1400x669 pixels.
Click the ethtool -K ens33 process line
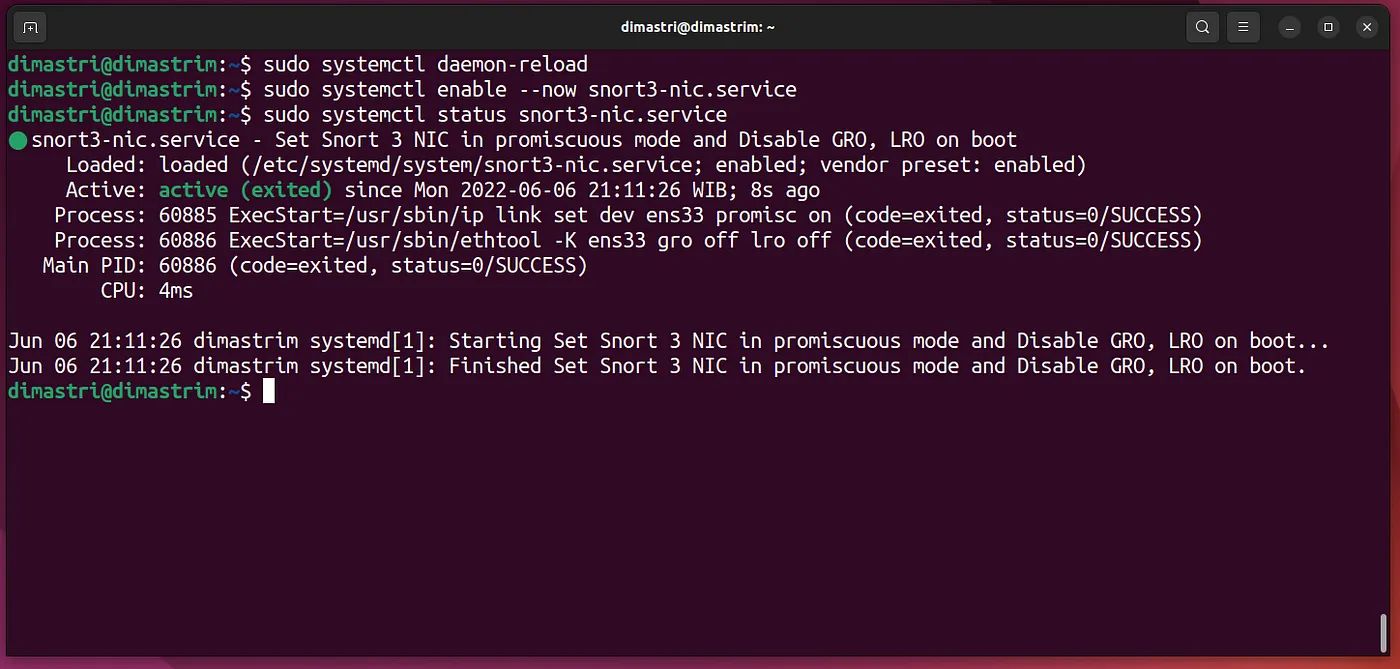coord(627,240)
